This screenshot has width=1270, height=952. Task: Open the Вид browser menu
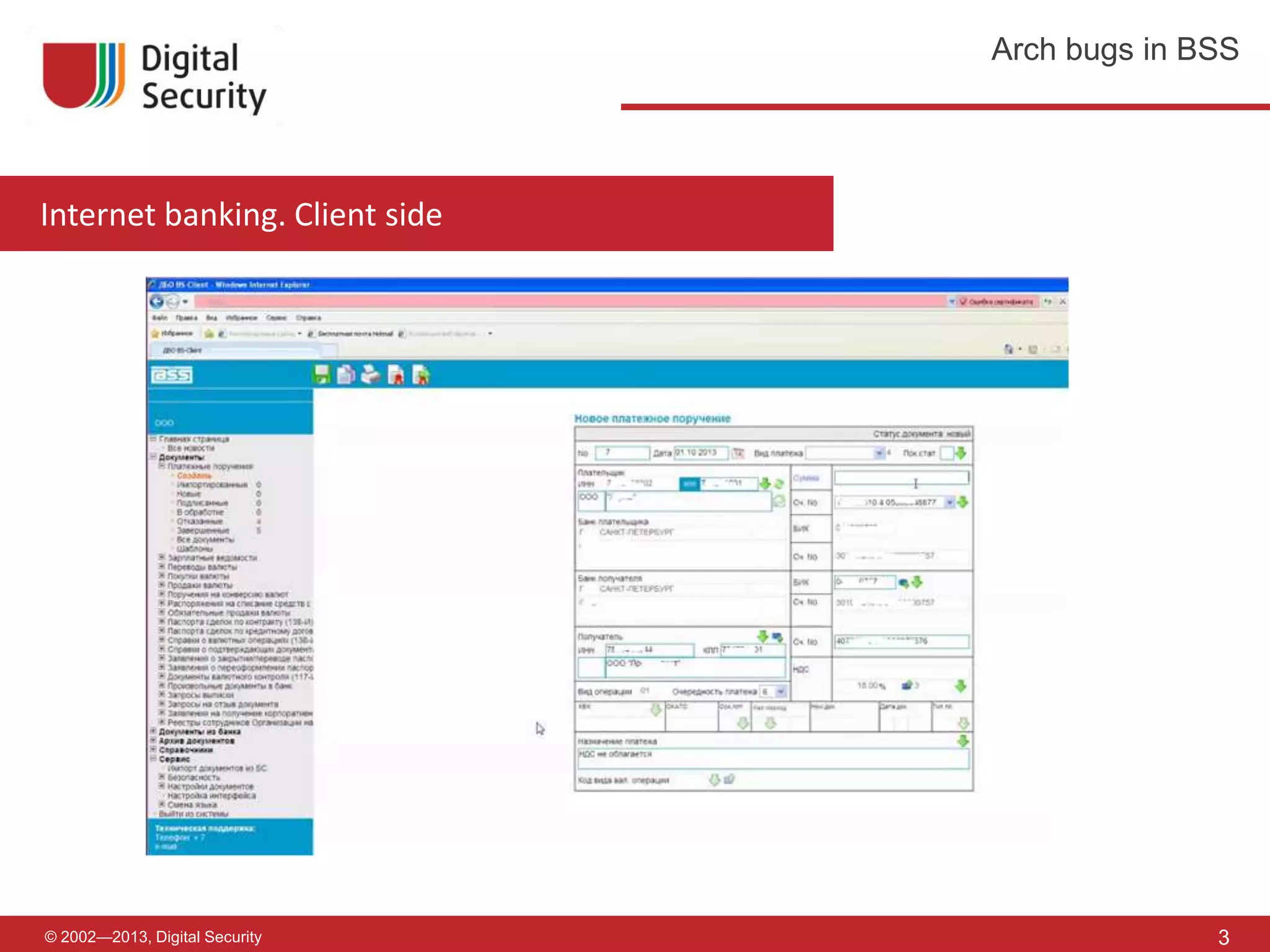[212, 317]
